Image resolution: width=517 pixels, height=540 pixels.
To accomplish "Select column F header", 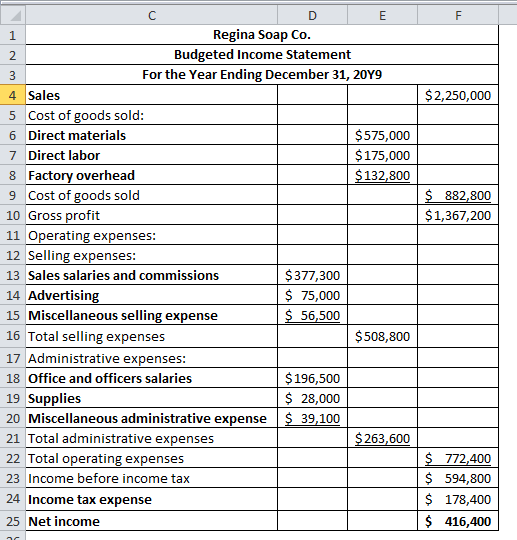I will (x=458, y=15).
